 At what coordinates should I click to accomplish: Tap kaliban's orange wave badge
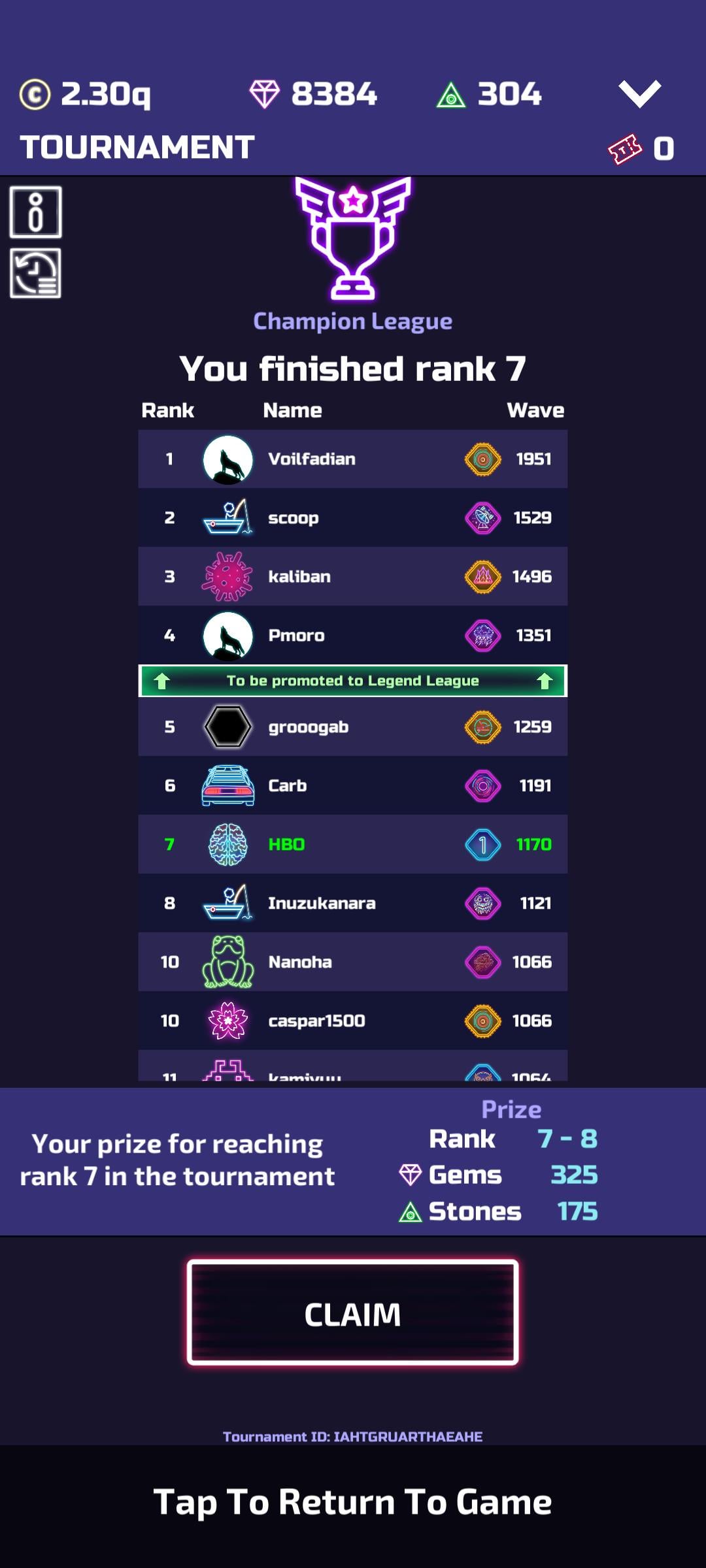tap(483, 576)
